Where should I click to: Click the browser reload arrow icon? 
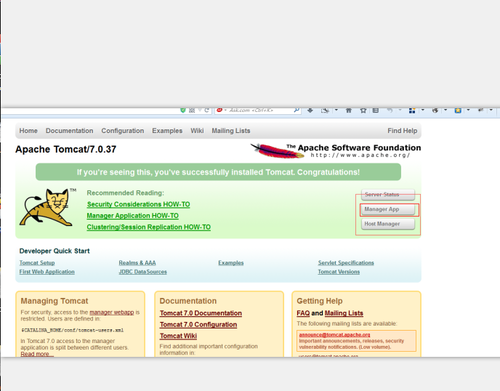(207, 110)
